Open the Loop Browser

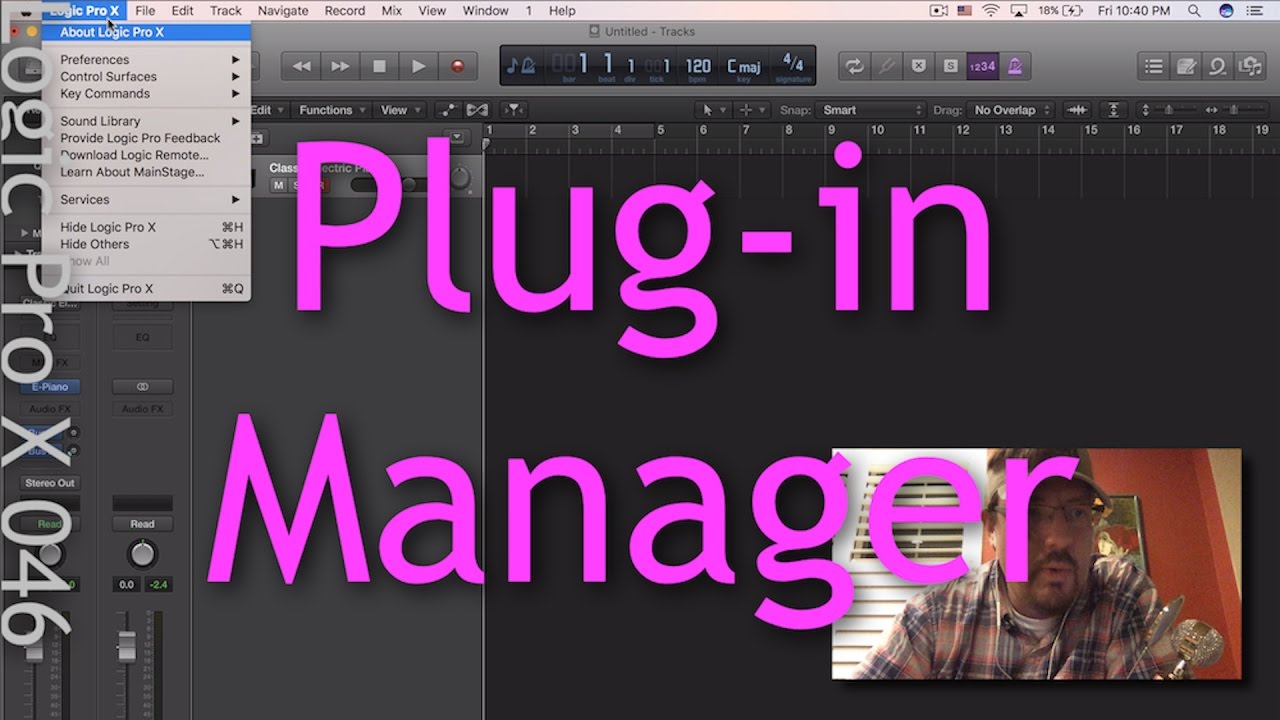pyautogui.click(x=1218, y=67)
